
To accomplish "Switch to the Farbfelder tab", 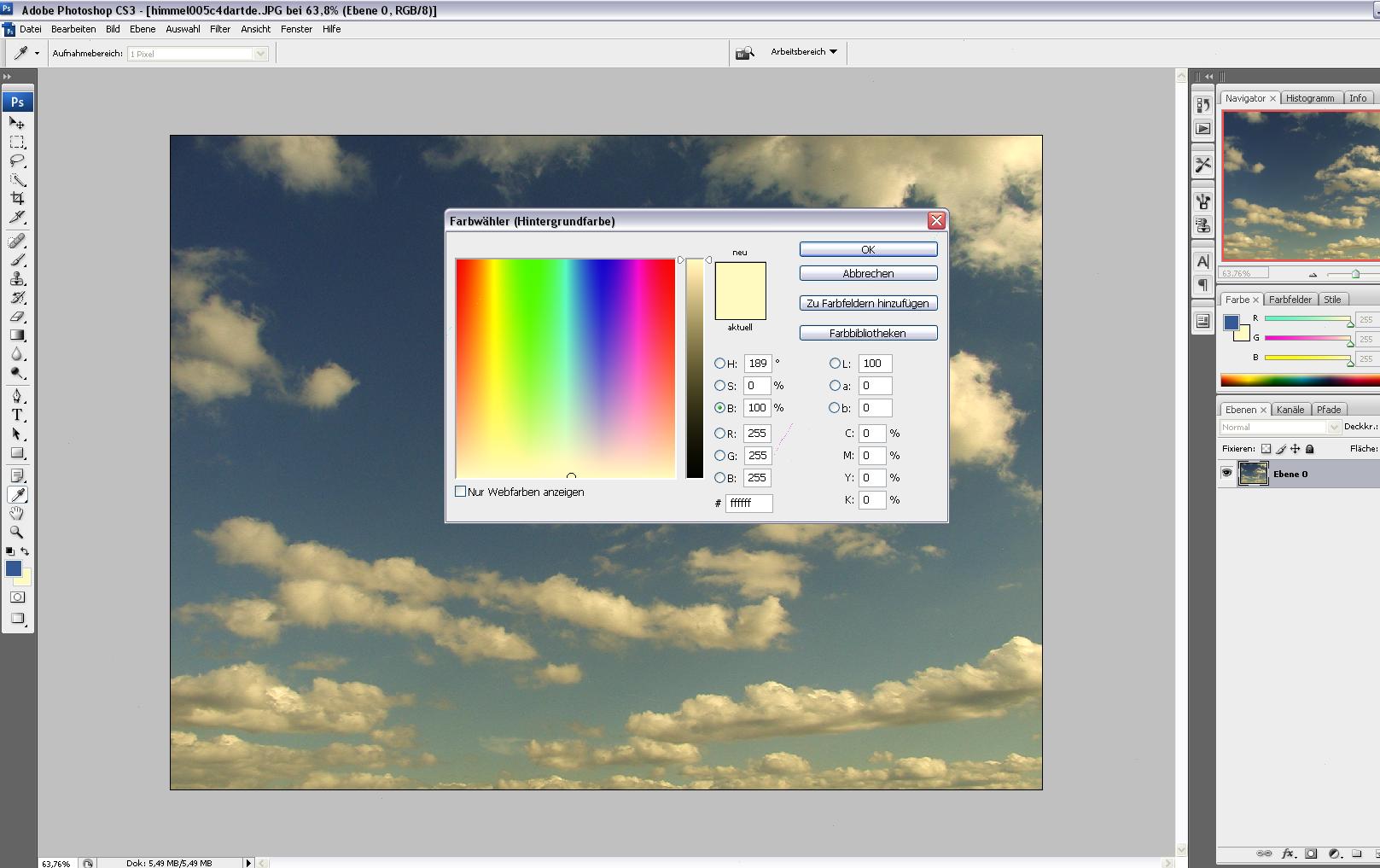I will [1290, 300].
